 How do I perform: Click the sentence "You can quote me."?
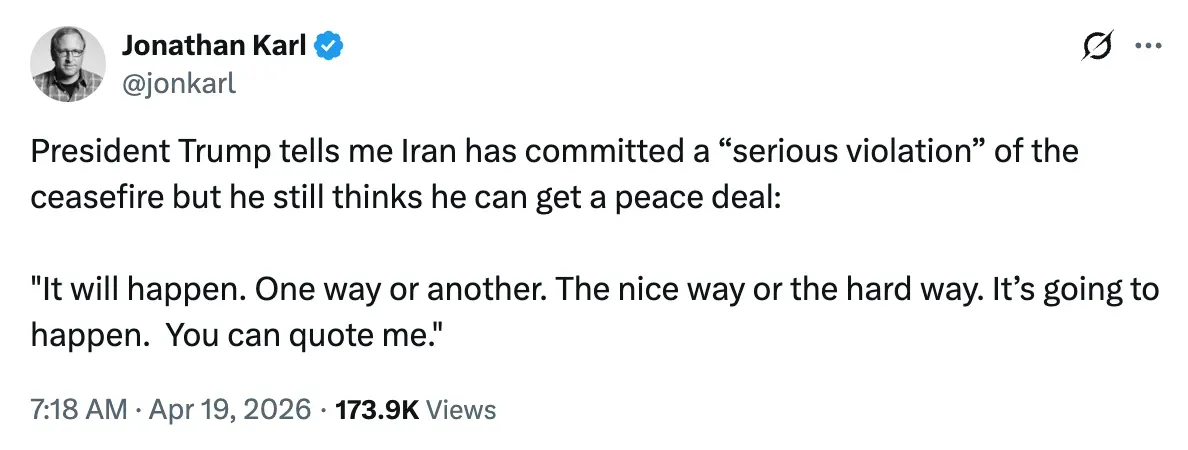point(305,335)
